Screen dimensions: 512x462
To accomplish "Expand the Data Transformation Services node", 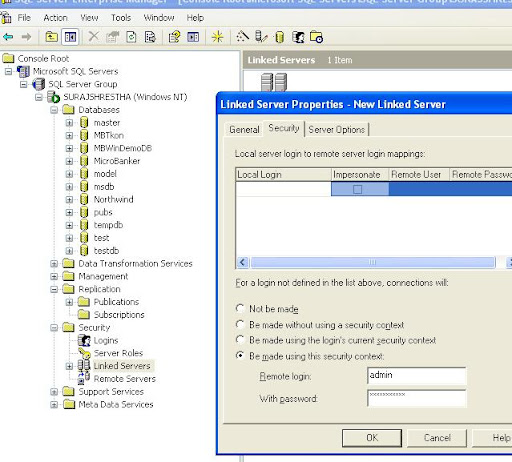I will pos(54,264).
